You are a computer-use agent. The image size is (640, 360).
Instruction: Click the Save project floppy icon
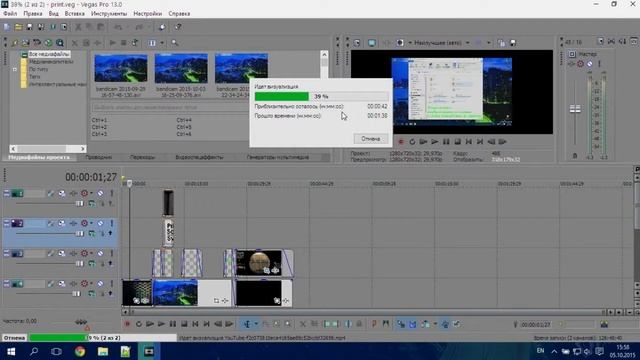click(29, 27)
